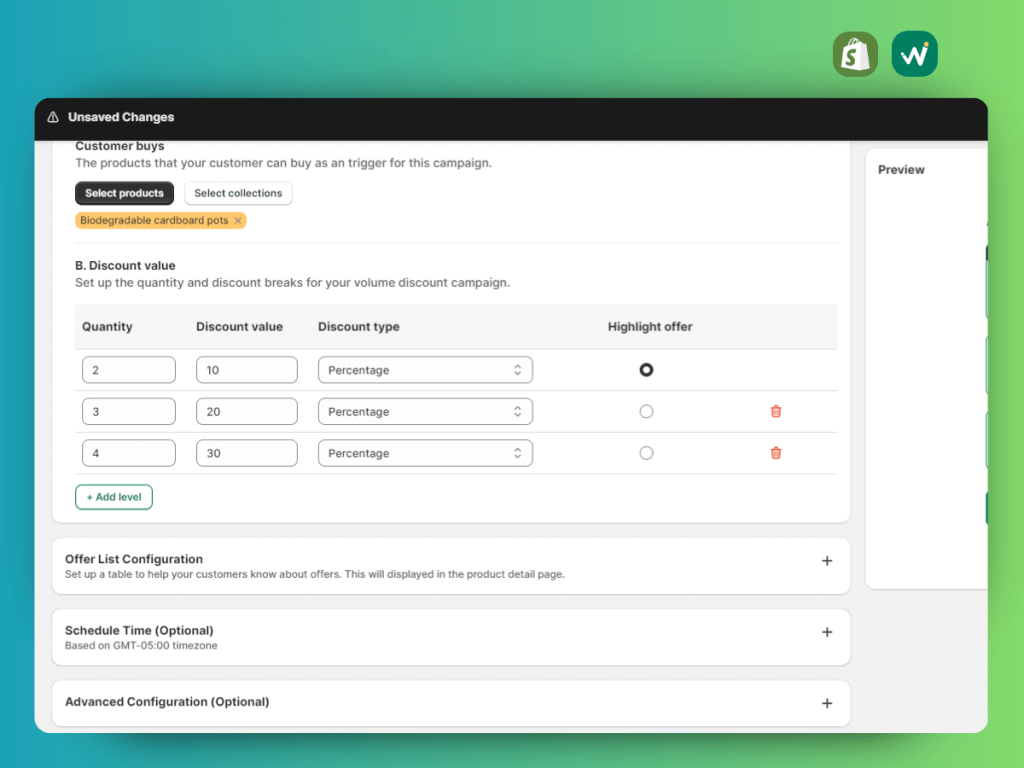The width and height of the screenshot is (1024, 768).
Task: Edit the quantity field showing 2
Action: [129, 370]
